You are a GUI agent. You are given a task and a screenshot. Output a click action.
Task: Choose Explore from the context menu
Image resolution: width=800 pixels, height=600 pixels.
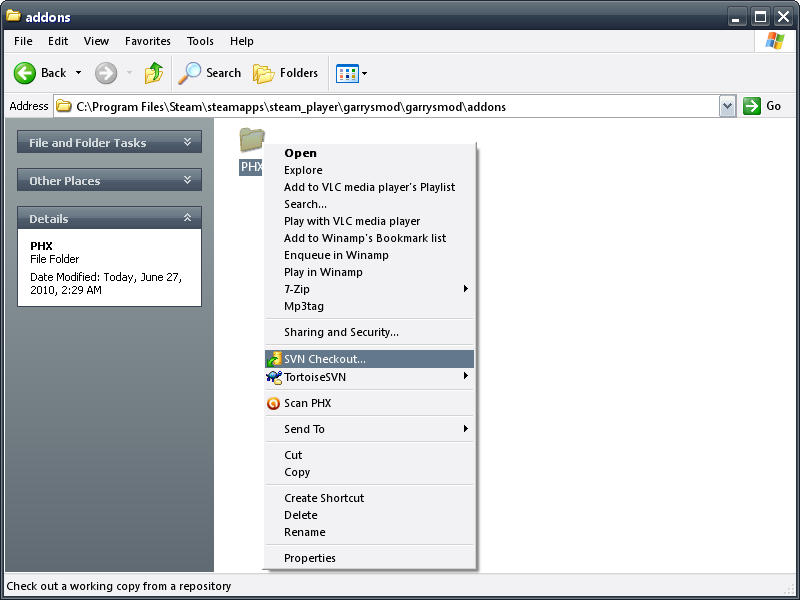369,170
